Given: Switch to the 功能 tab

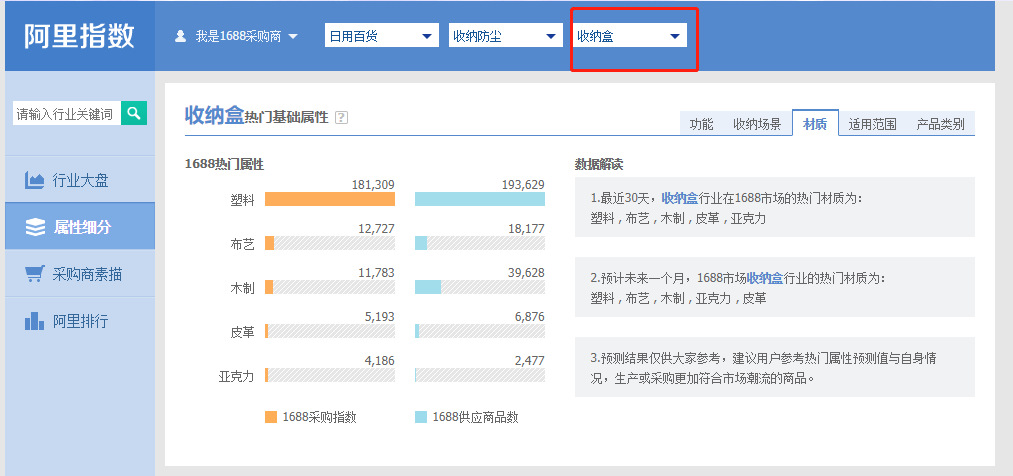Looking at the screenshot, I should (x=701, y=124).
